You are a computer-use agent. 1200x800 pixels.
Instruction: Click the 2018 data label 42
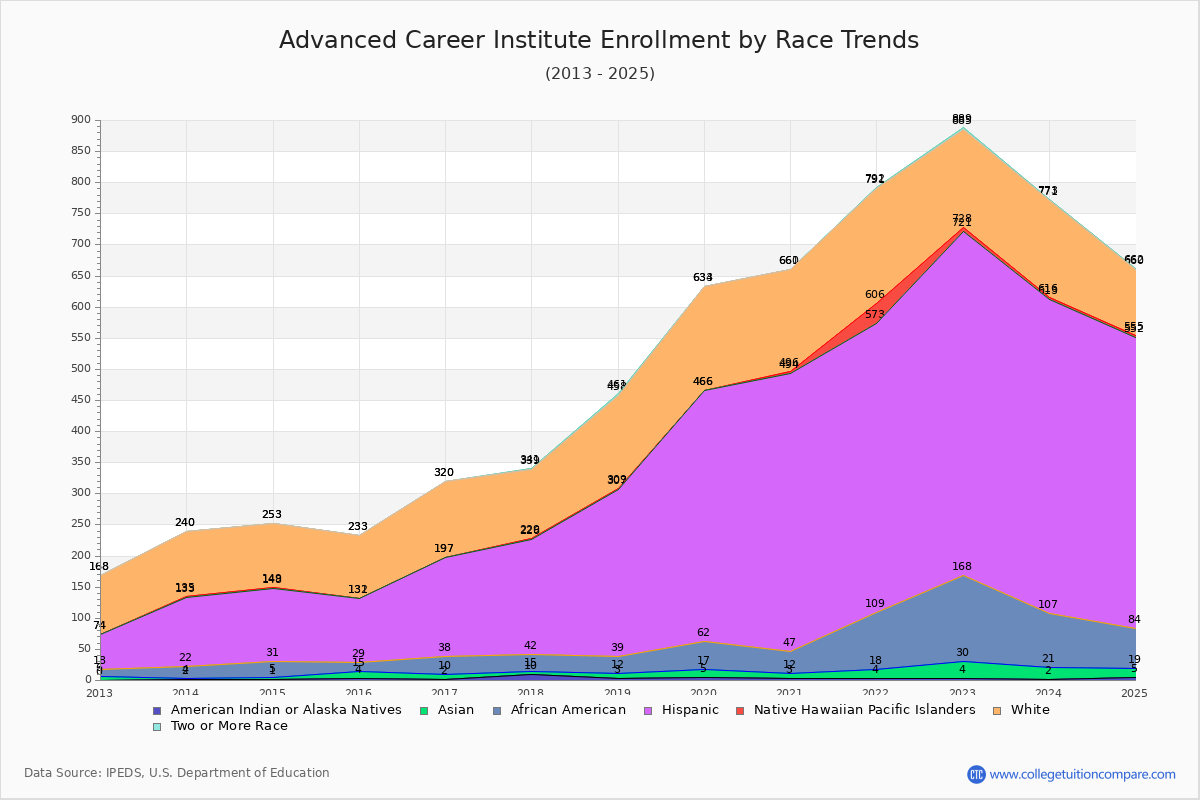[x=530, y=645]
